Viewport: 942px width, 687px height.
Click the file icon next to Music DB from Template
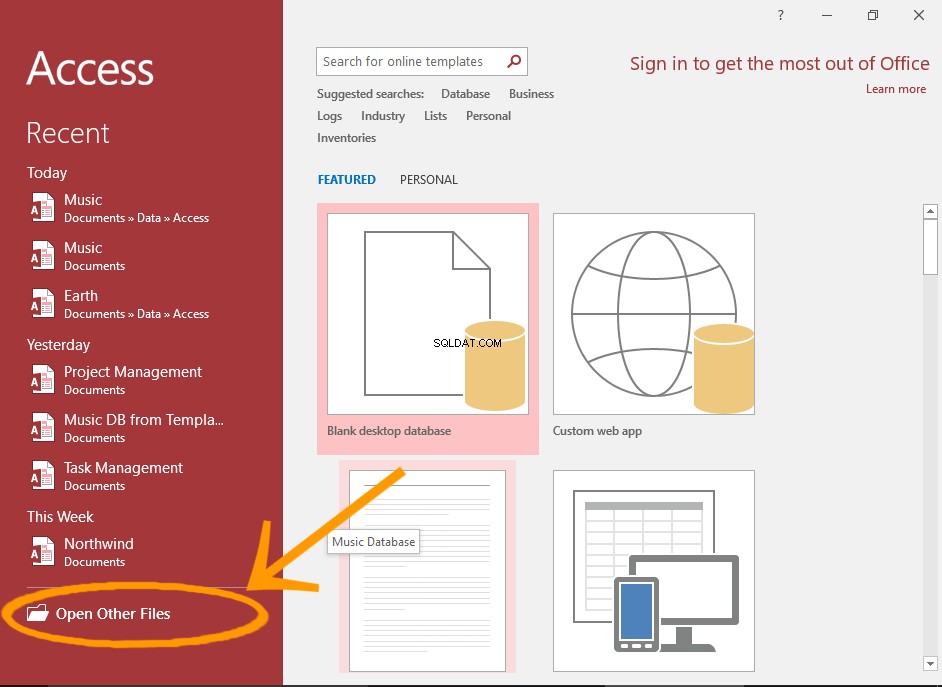coord(42,428)
